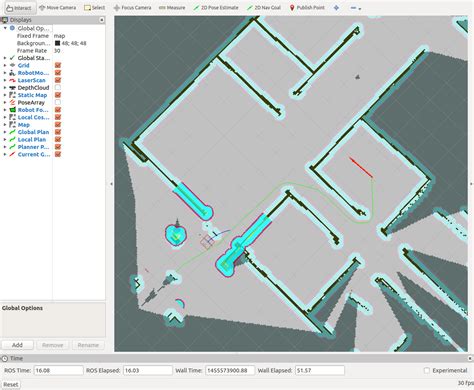Click the Reset button

11,384
